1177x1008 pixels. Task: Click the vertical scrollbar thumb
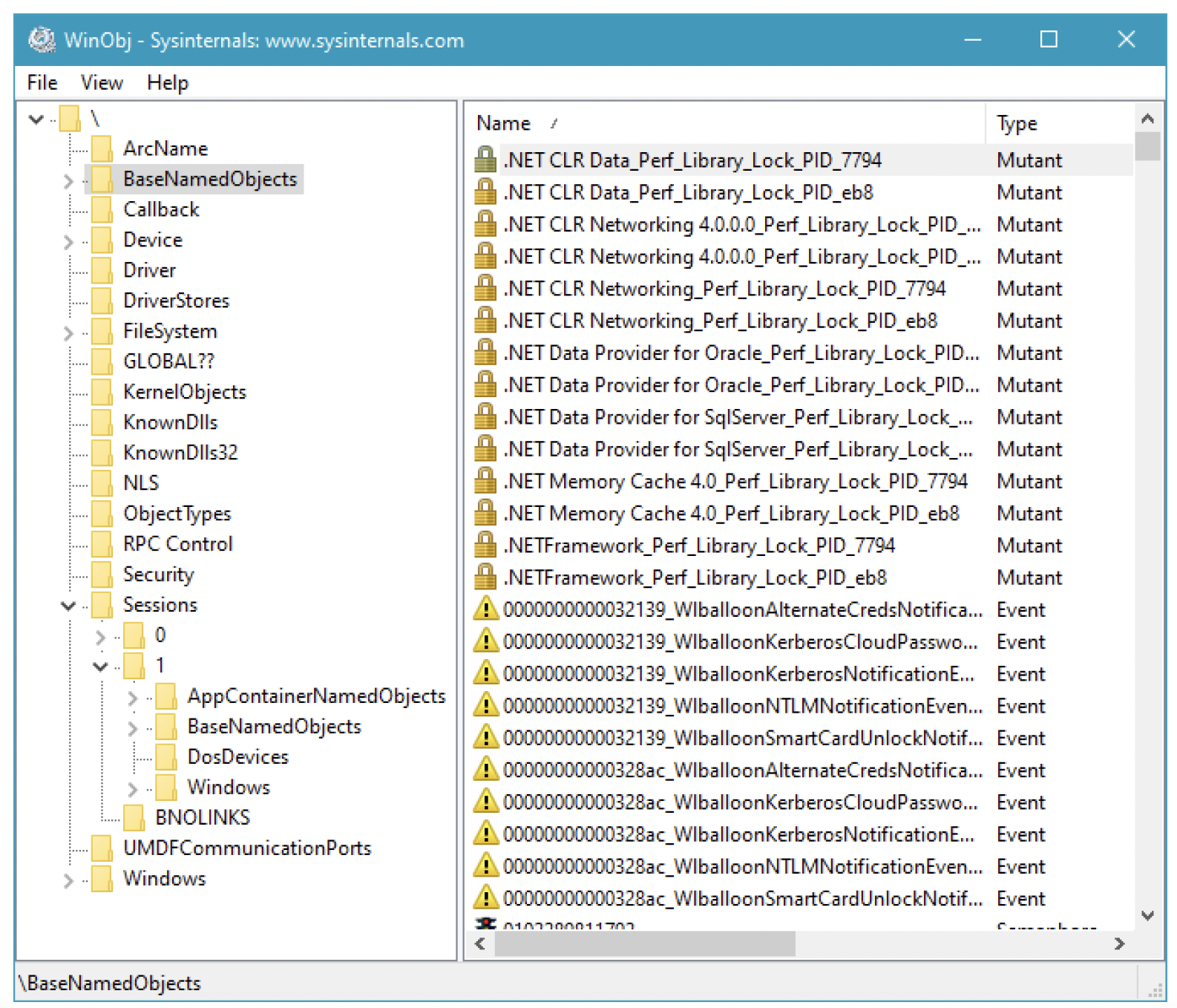1147,146
